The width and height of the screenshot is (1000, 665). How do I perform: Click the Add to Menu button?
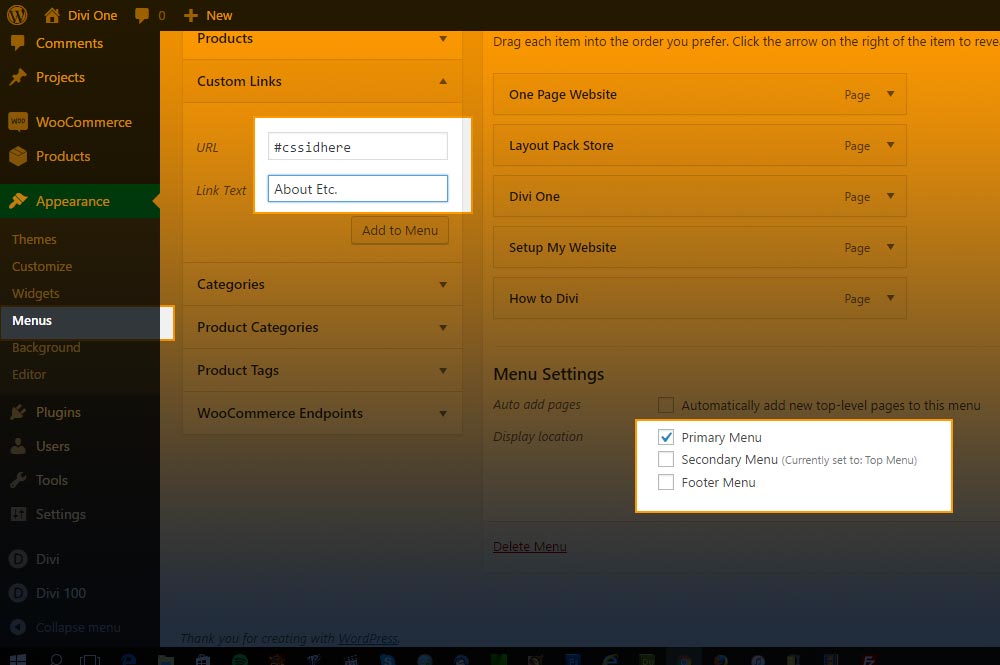click(x=400, y=230)
